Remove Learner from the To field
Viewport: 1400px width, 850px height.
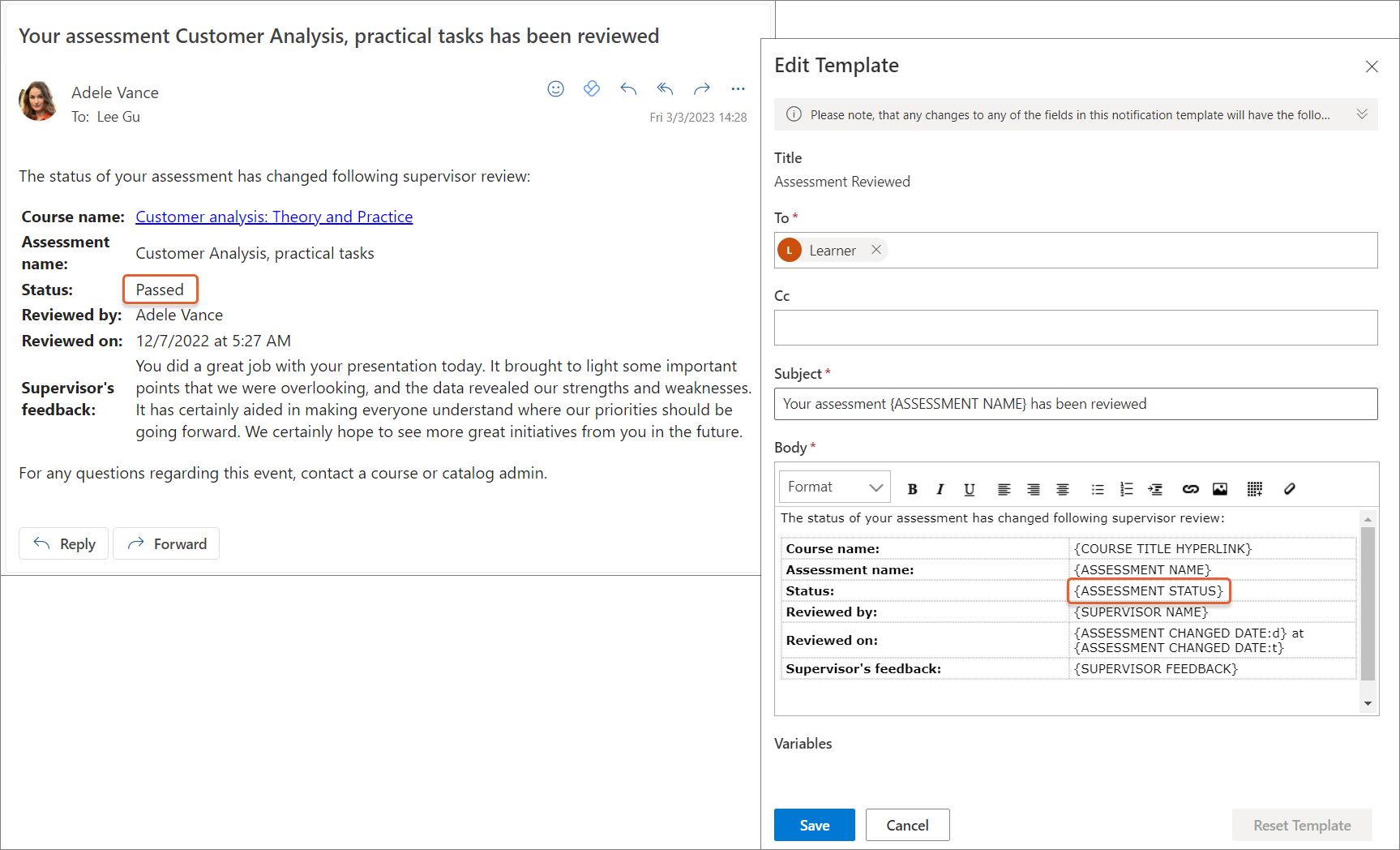point(876,250)
